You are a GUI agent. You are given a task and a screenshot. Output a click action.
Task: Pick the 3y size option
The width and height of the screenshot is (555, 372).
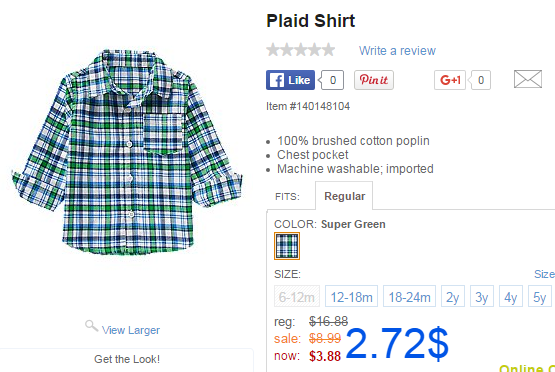click(482, 296)
